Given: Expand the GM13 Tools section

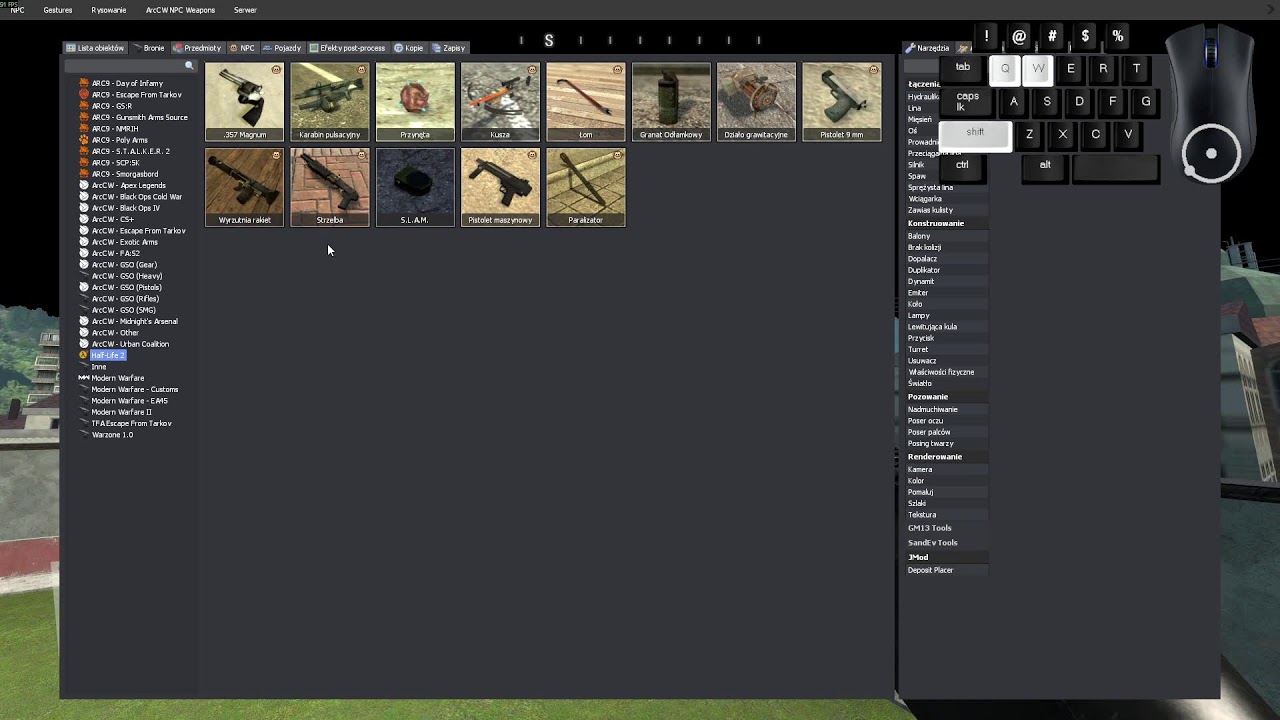Looking at the screenshot, I should (945, 528).
